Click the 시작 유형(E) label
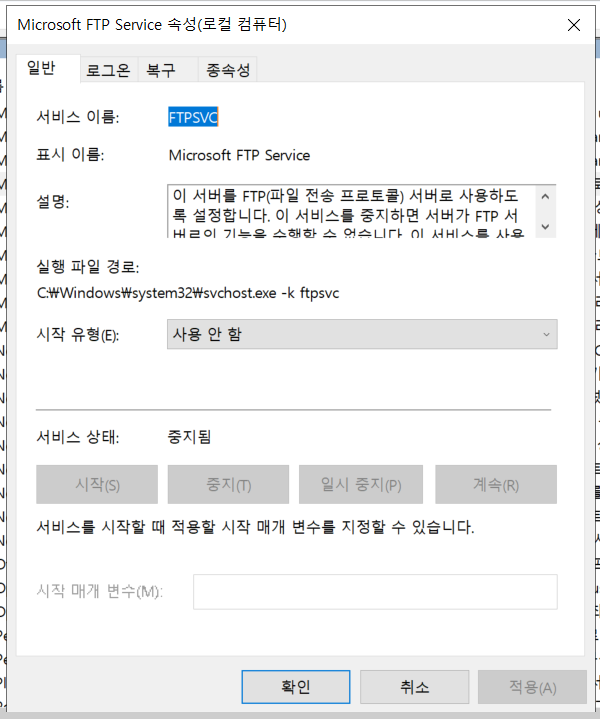This screenshot has width=600, height=719. point(78,335)
